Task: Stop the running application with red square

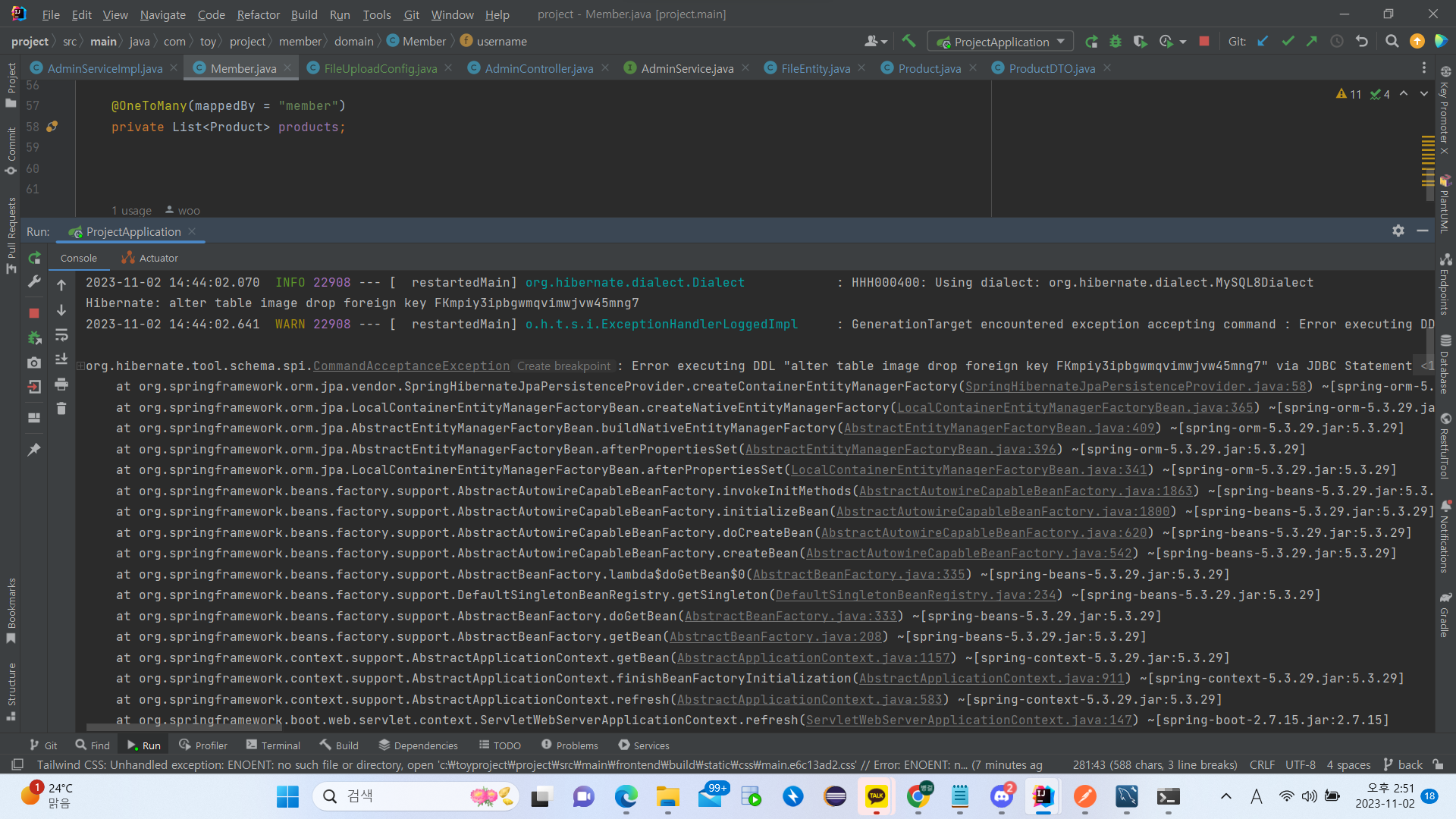Action: point(34,312)
